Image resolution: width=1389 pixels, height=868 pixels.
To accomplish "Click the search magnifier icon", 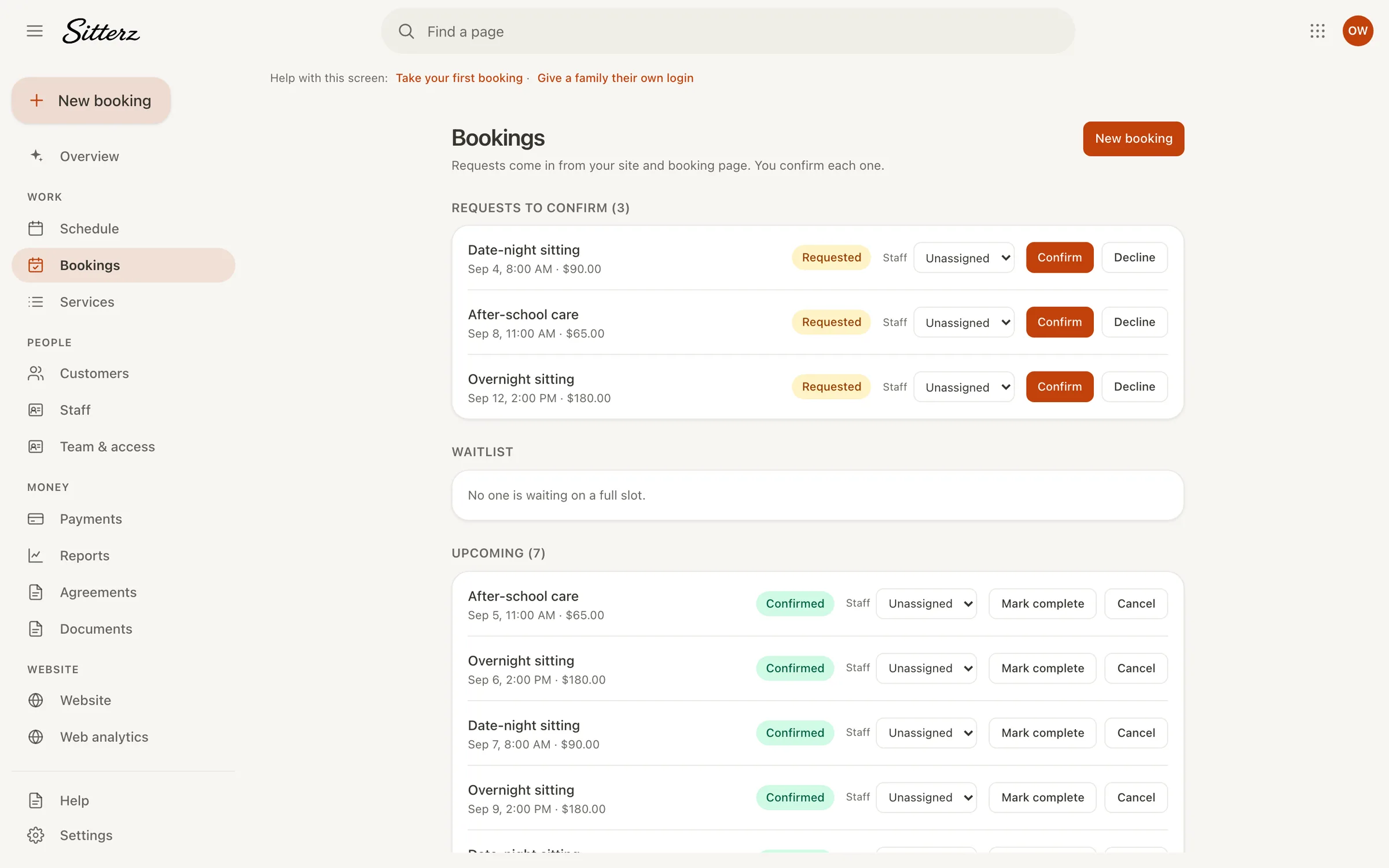I will click(x=406, y=31).
